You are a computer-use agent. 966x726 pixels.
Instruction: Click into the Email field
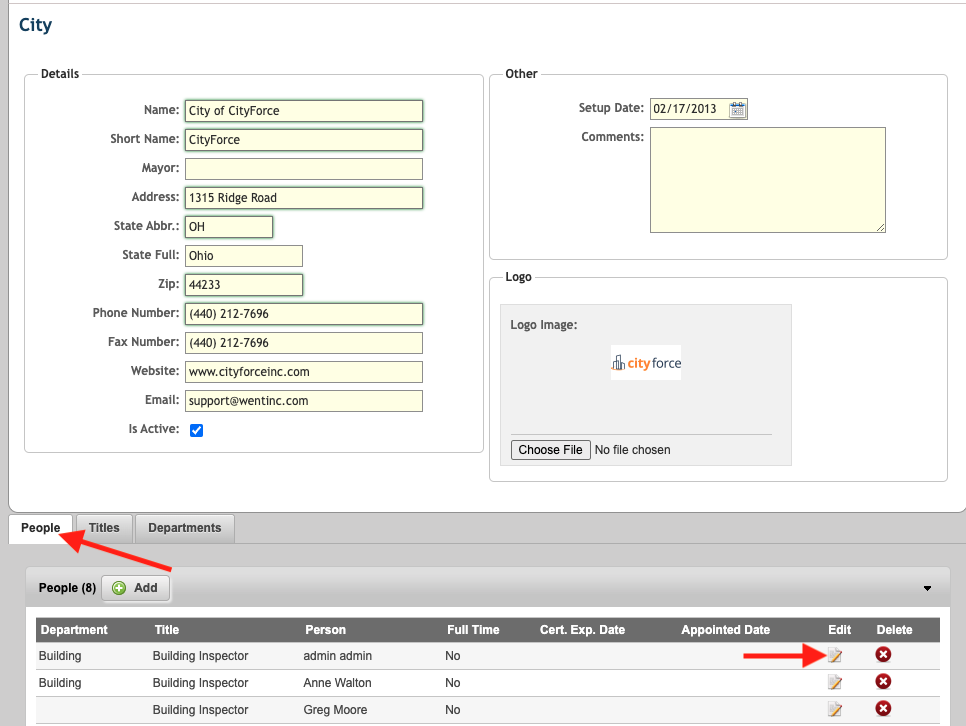304,401
